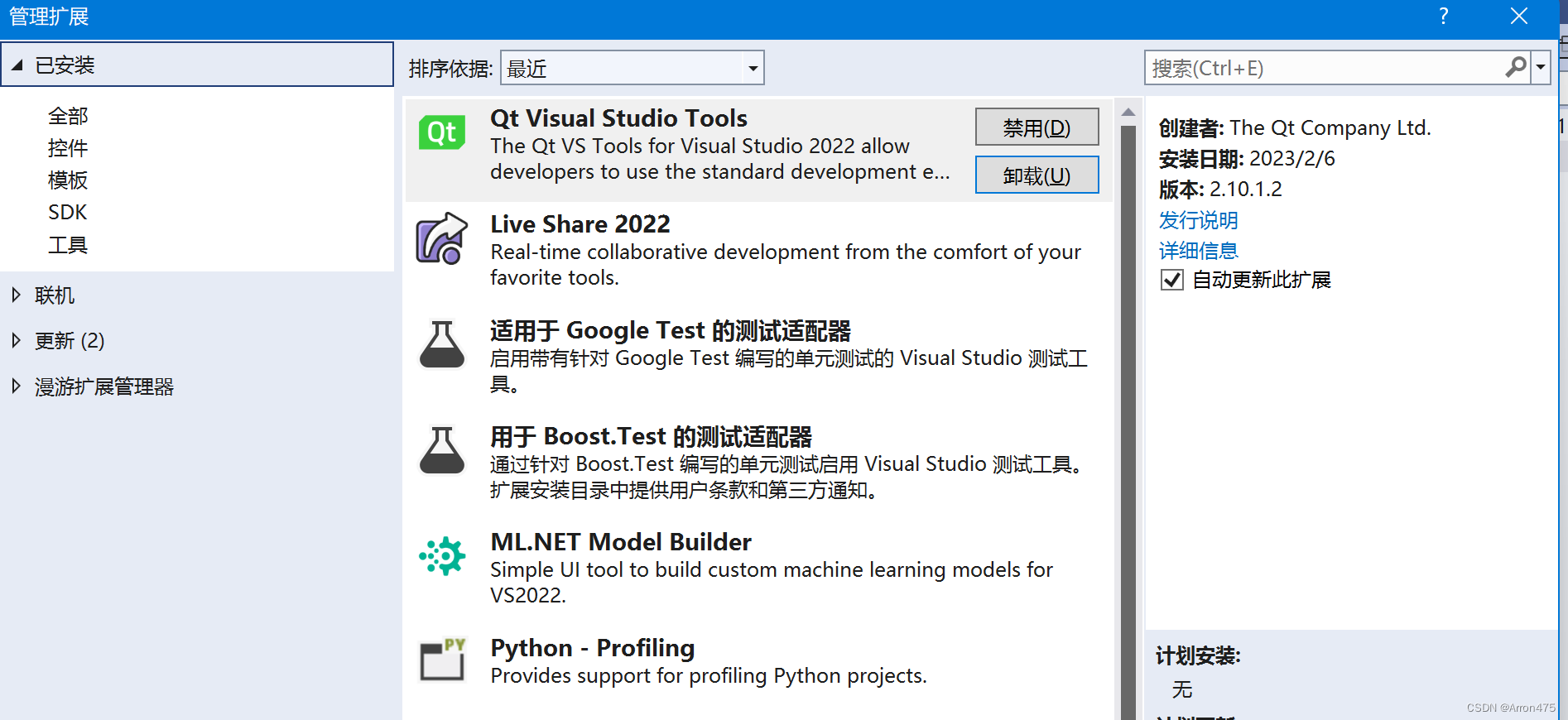Image resolution: width=1568 pixels, height=720 pixels.
Task: Click the 安装日期: 2023/2/6 text
Action: click(1247, 159)
